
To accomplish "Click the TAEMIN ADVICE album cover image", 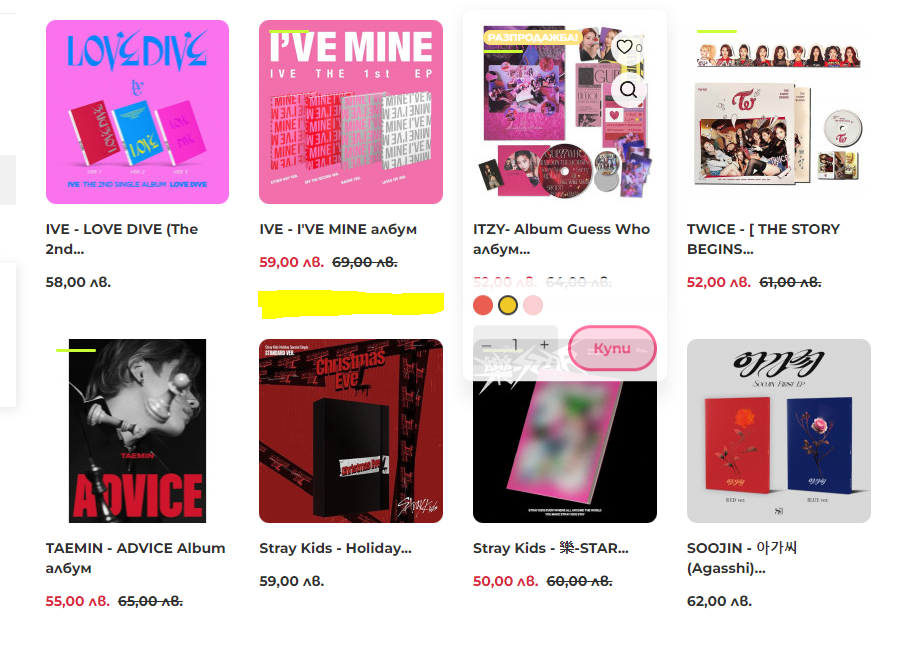I will point(137,431).
